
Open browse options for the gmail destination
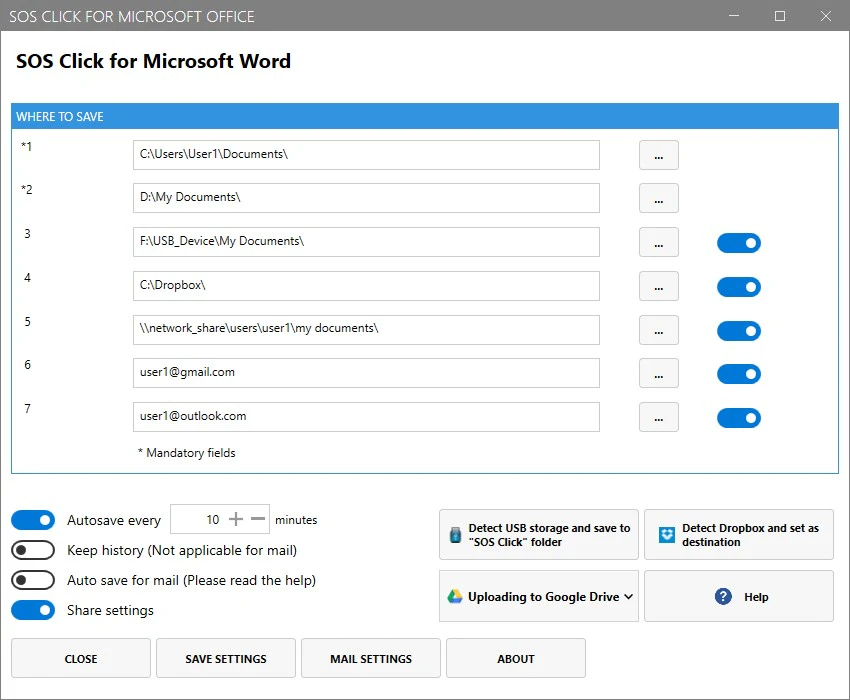click(x=658, y=374)
